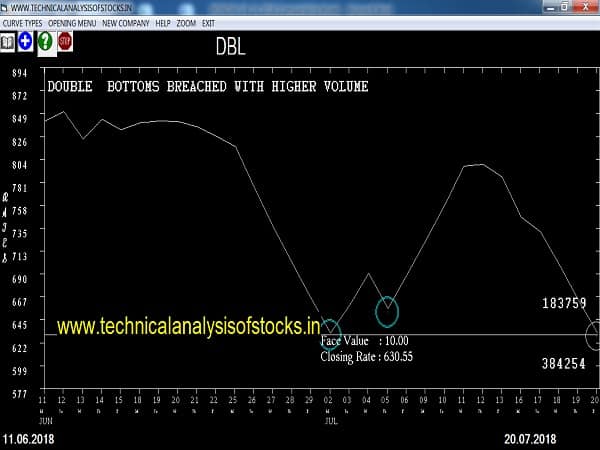This screenshot has width=600, height=450.
Task: Click the Closing Rate 630.55 label
Action: 366,356
